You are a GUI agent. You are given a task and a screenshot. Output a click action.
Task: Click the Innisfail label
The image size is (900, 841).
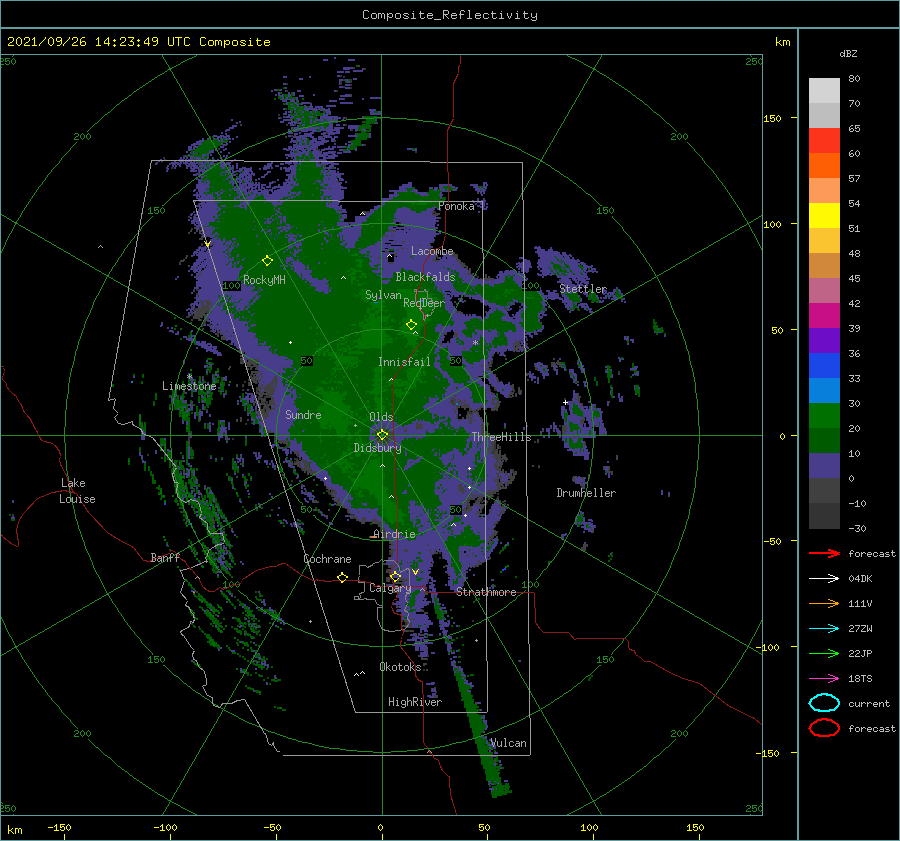[x=404, y=362]
